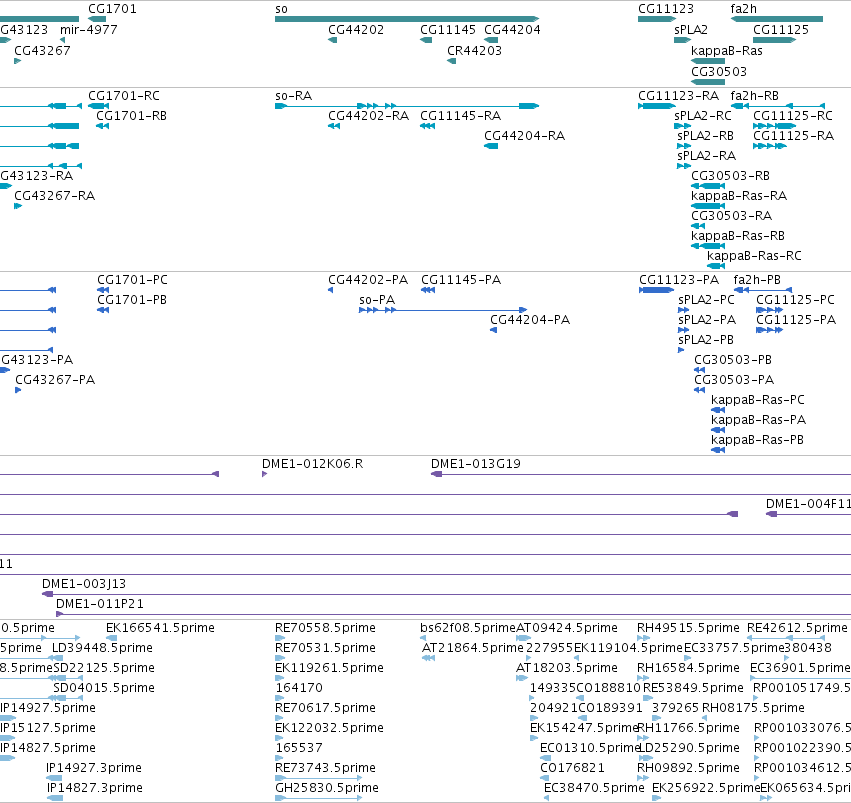Select protein CG1701-PB

[x=132, y=301]
